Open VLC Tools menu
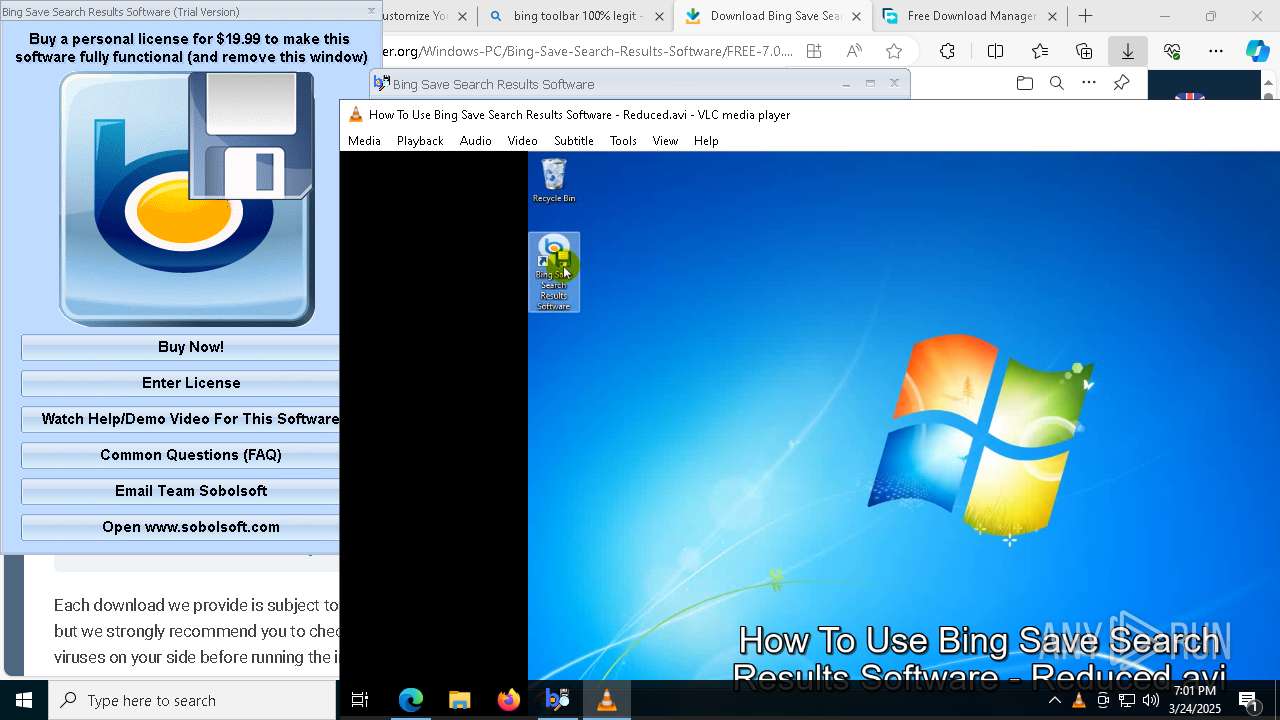The width and height of the screenshot is (1280, 720). click(623, 141)
